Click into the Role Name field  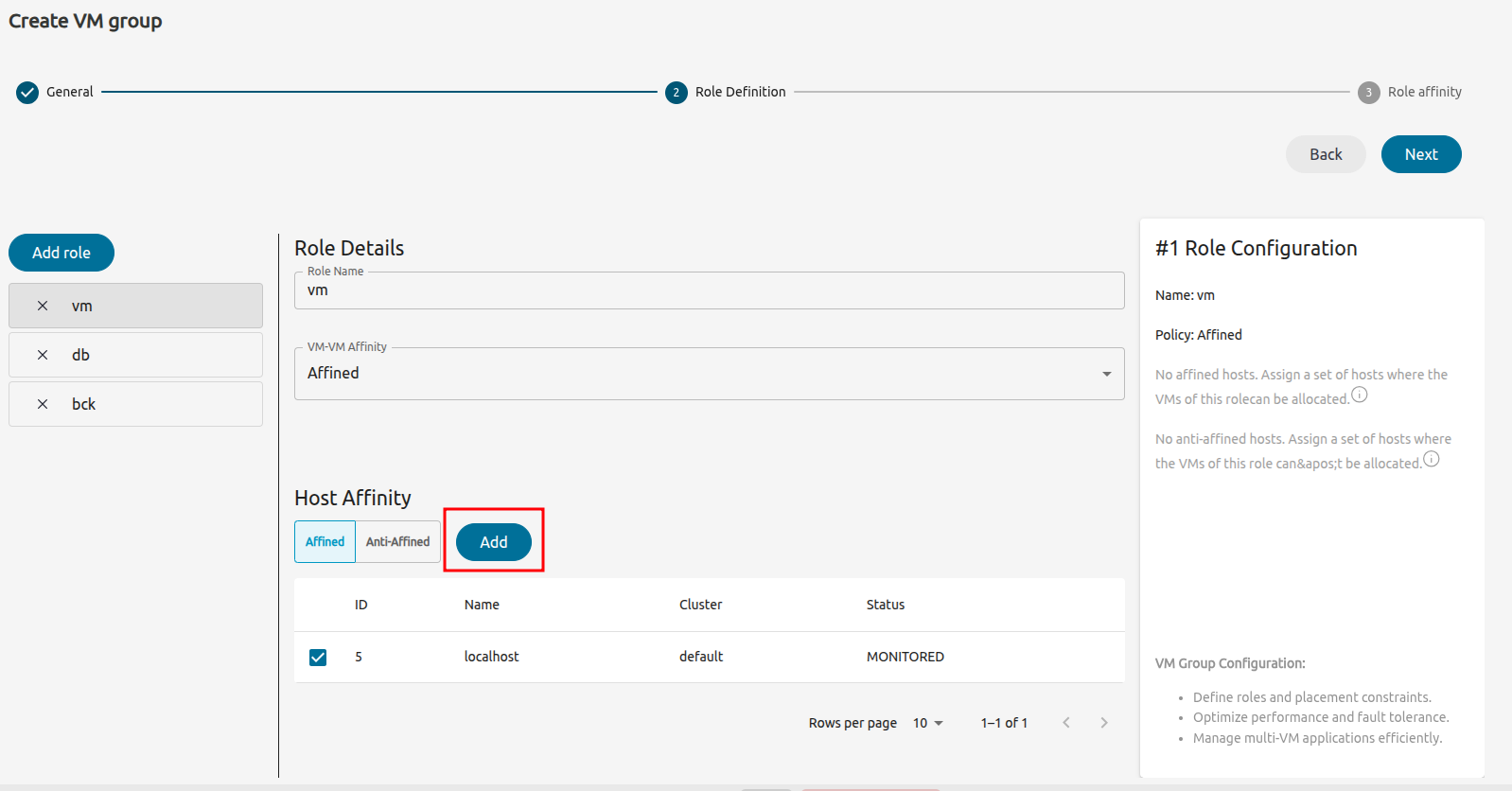(709, 290)
